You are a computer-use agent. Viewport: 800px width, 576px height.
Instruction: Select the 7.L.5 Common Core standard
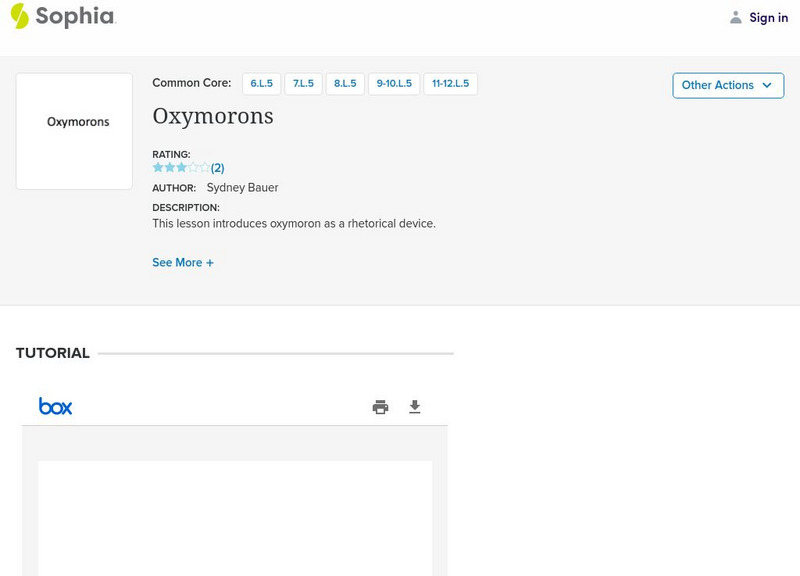(x=303, y=83)
